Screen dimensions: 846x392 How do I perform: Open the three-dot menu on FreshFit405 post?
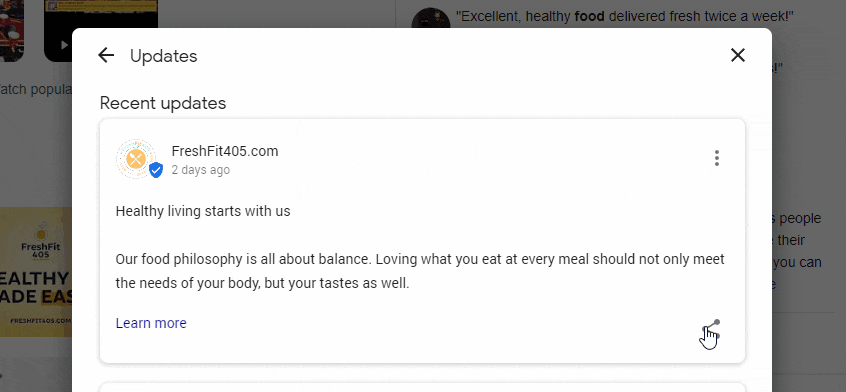(717, 158)
